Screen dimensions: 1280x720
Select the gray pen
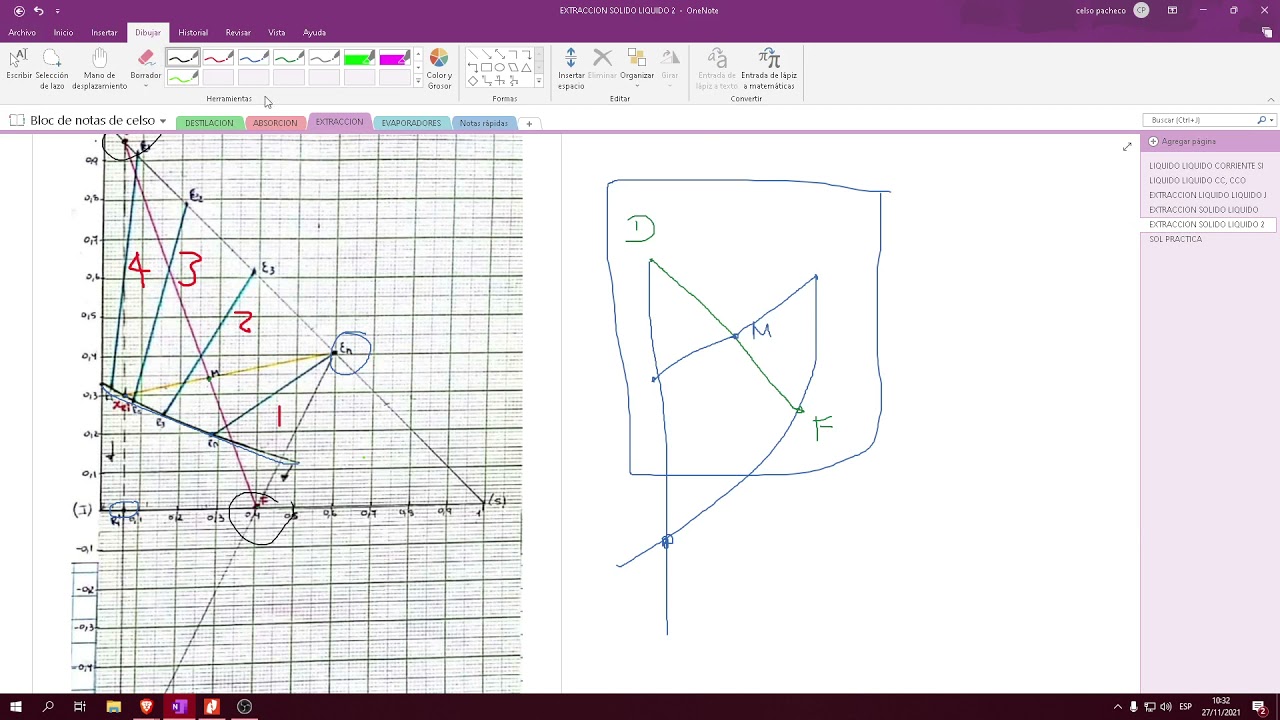tap(323, 58)
